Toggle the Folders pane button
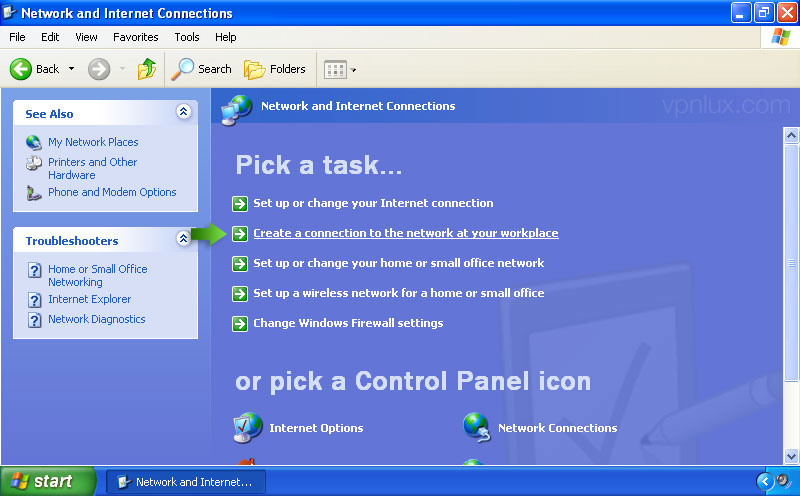Viewport: 800px width, 496px height. [275, 69]
